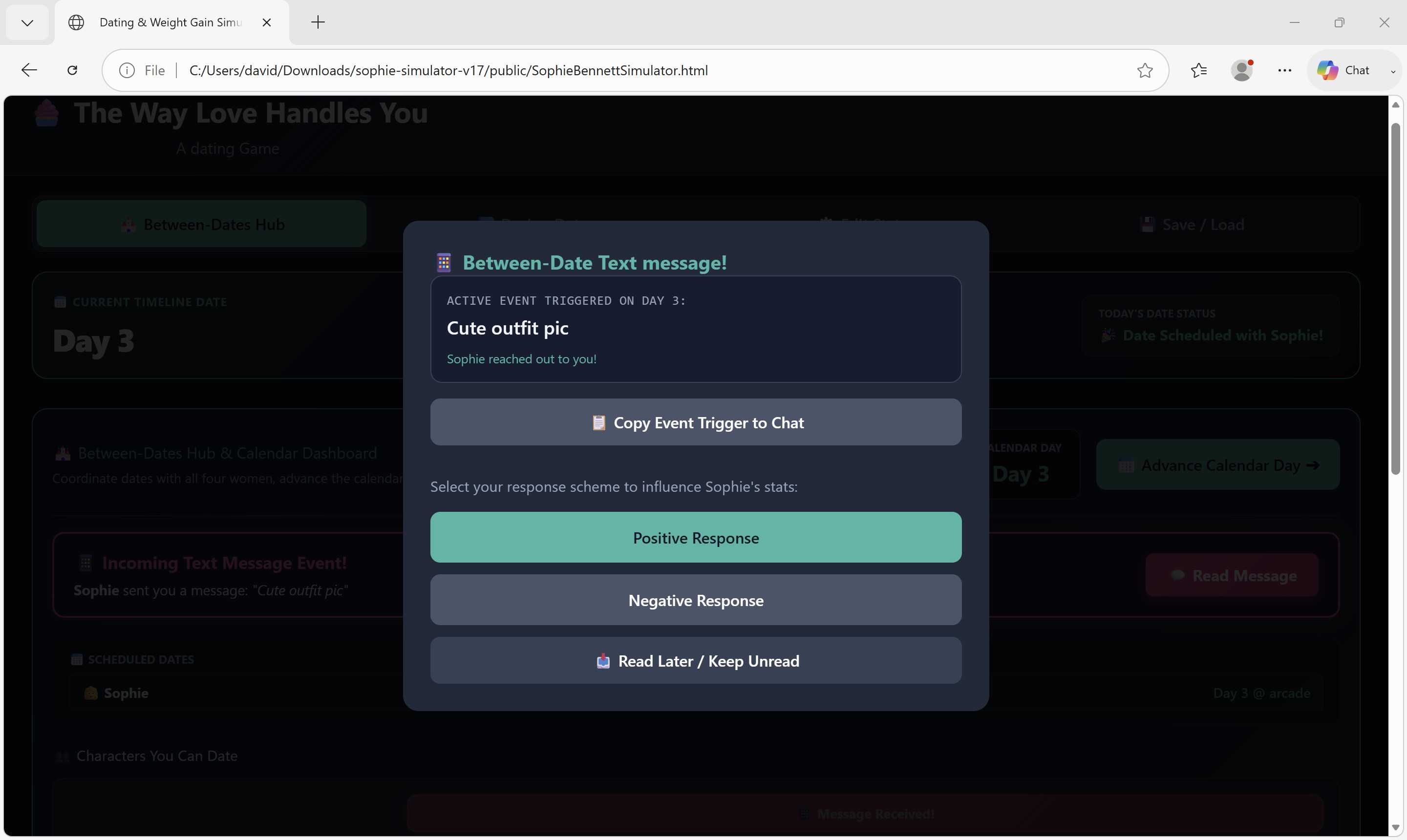Click the calendar icon on Advance Calendar Day
The width and height of the screenshot is (1407, 840).
point(1126,466)
